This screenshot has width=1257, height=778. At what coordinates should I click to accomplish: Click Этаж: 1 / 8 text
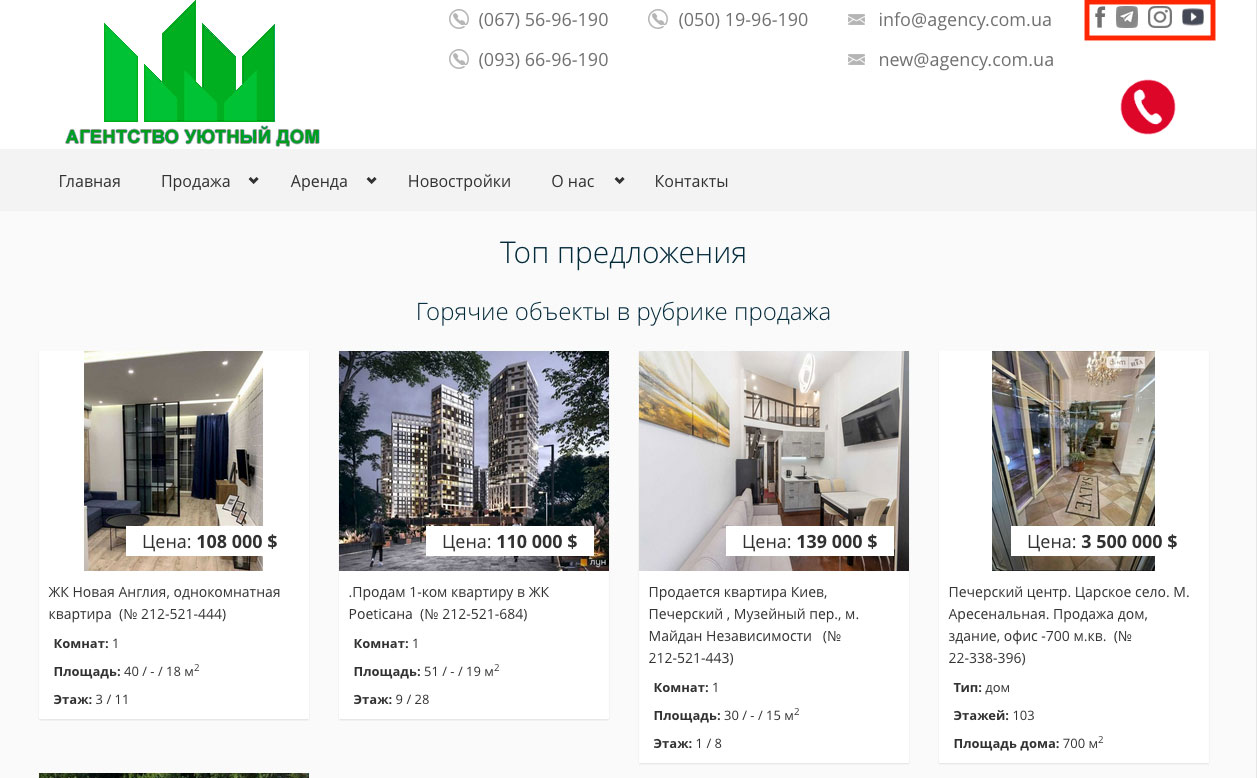(x=687, y=743)
